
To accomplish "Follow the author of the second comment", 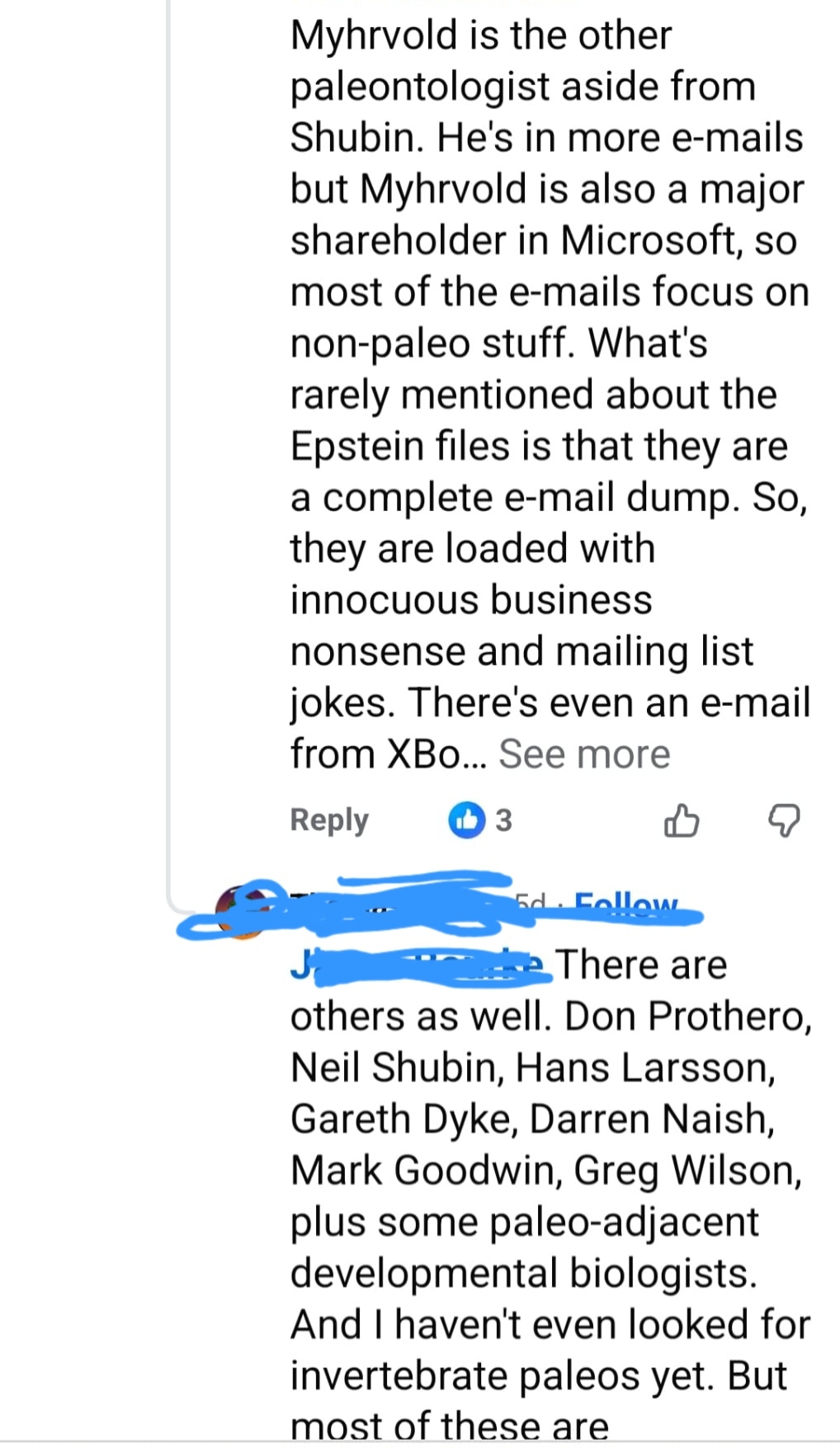I will [x=627, y=905].
